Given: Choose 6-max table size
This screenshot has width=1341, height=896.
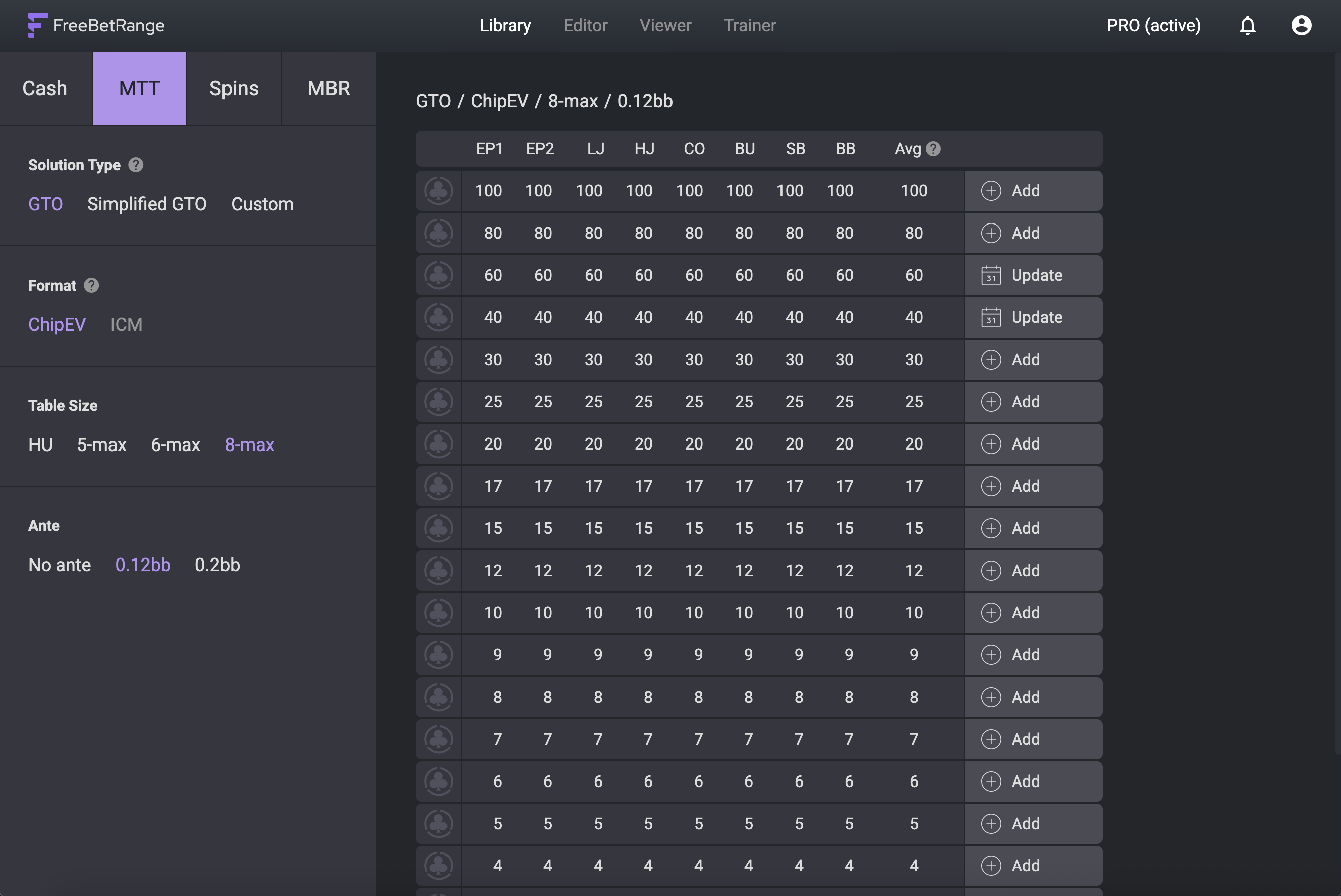Looking at the screenshot, I should 175,444.
